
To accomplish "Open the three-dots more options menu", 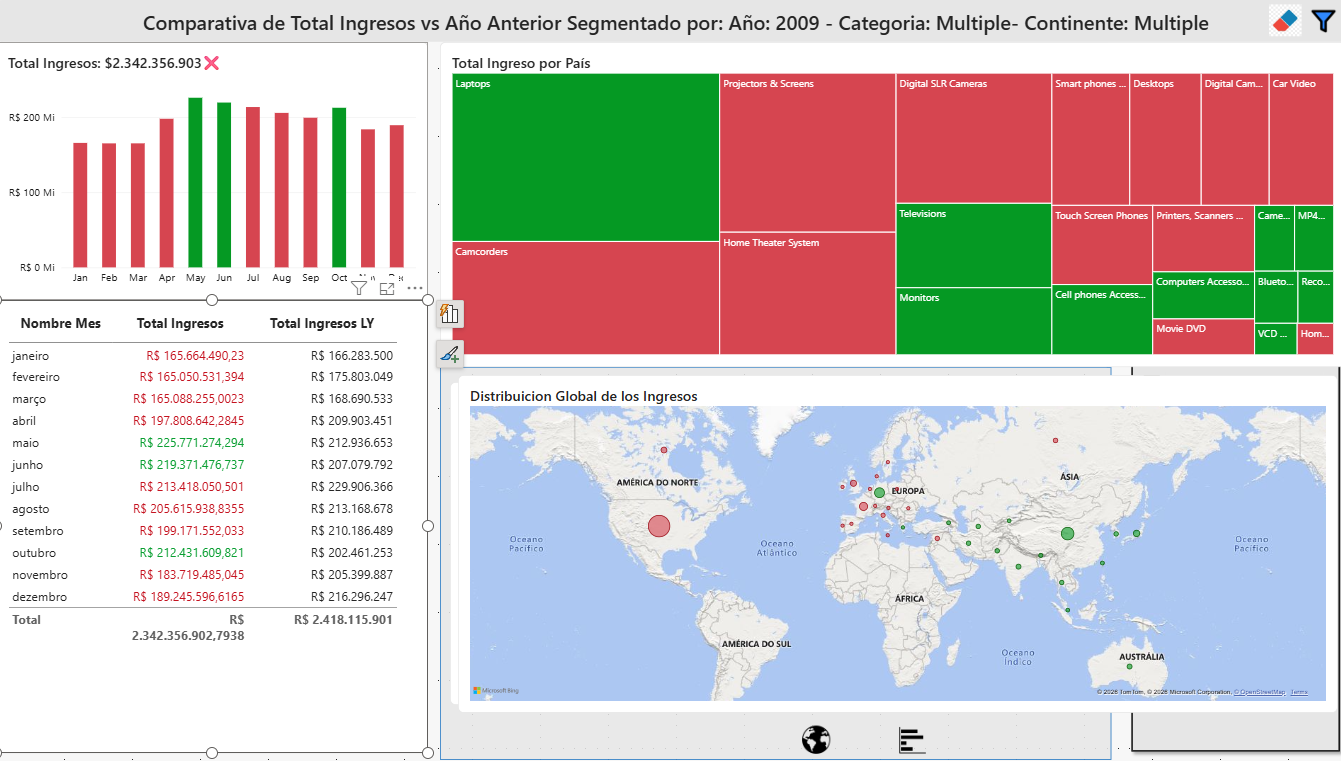I will point(415,288).
